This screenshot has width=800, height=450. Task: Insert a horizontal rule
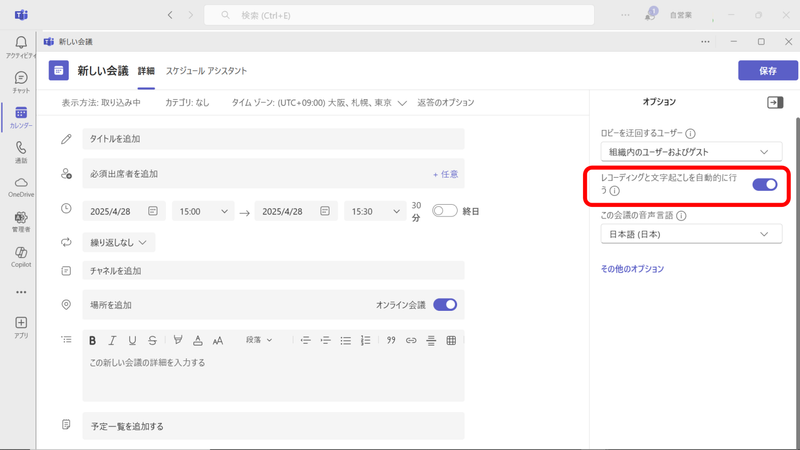coord(431,340)
